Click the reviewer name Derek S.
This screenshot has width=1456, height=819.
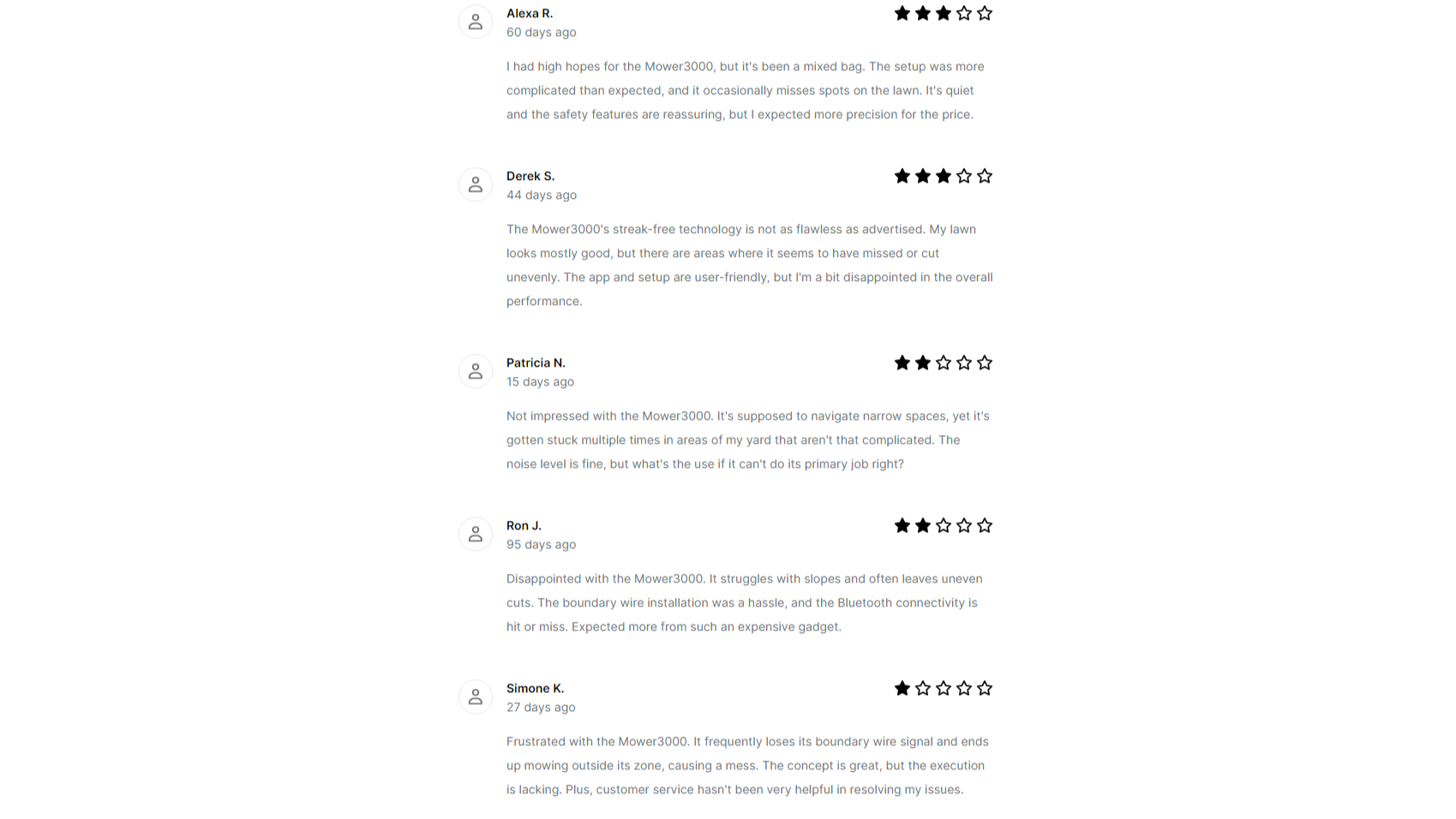(530, 176)
